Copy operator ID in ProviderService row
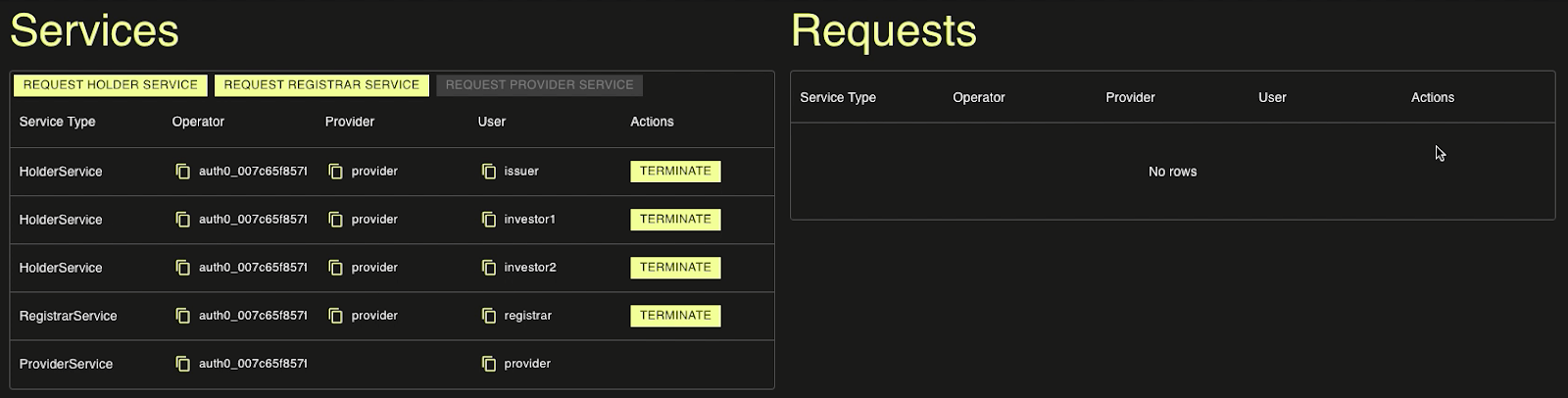 click(182, 364)
